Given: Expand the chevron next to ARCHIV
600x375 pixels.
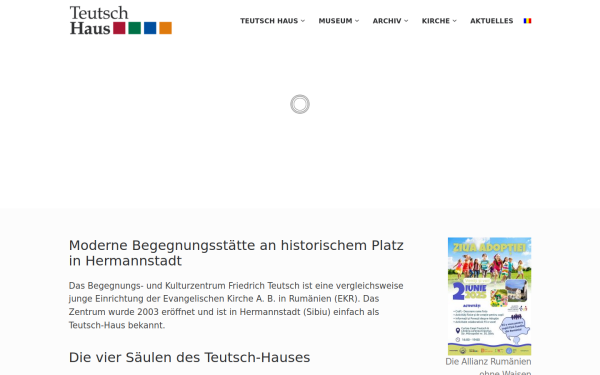Looking at the screenshot, I should click(x=406, y=21).
